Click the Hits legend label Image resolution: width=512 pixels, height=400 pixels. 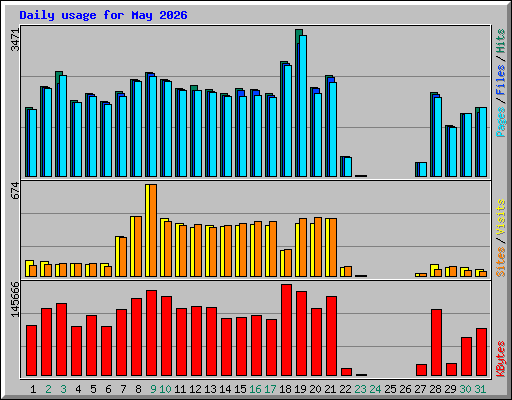point(501,41)
